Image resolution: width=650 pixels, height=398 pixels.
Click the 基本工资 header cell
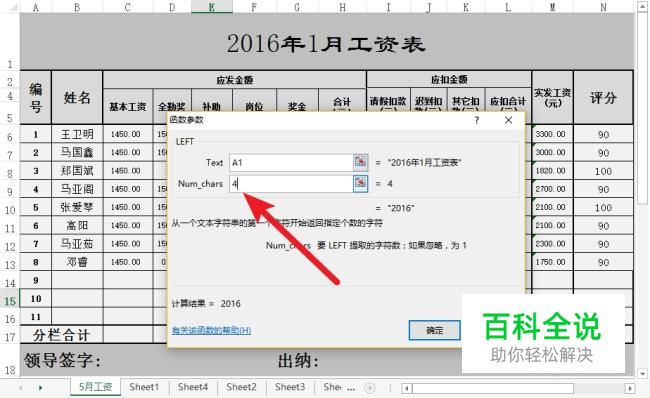tap(128, 107)
